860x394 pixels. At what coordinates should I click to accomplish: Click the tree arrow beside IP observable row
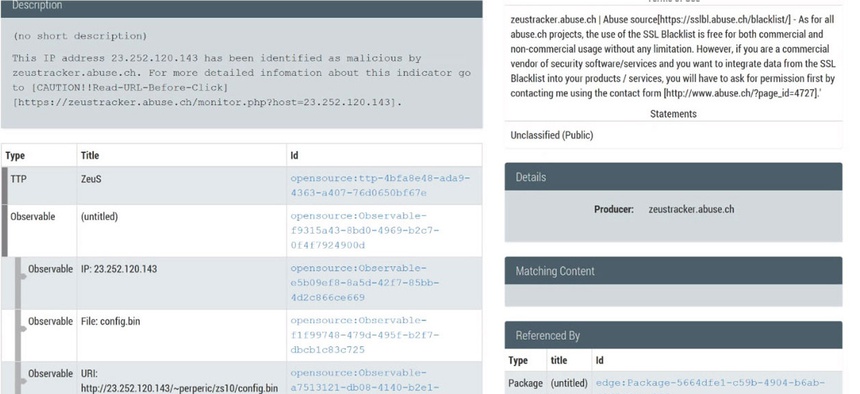pos(22,277)
